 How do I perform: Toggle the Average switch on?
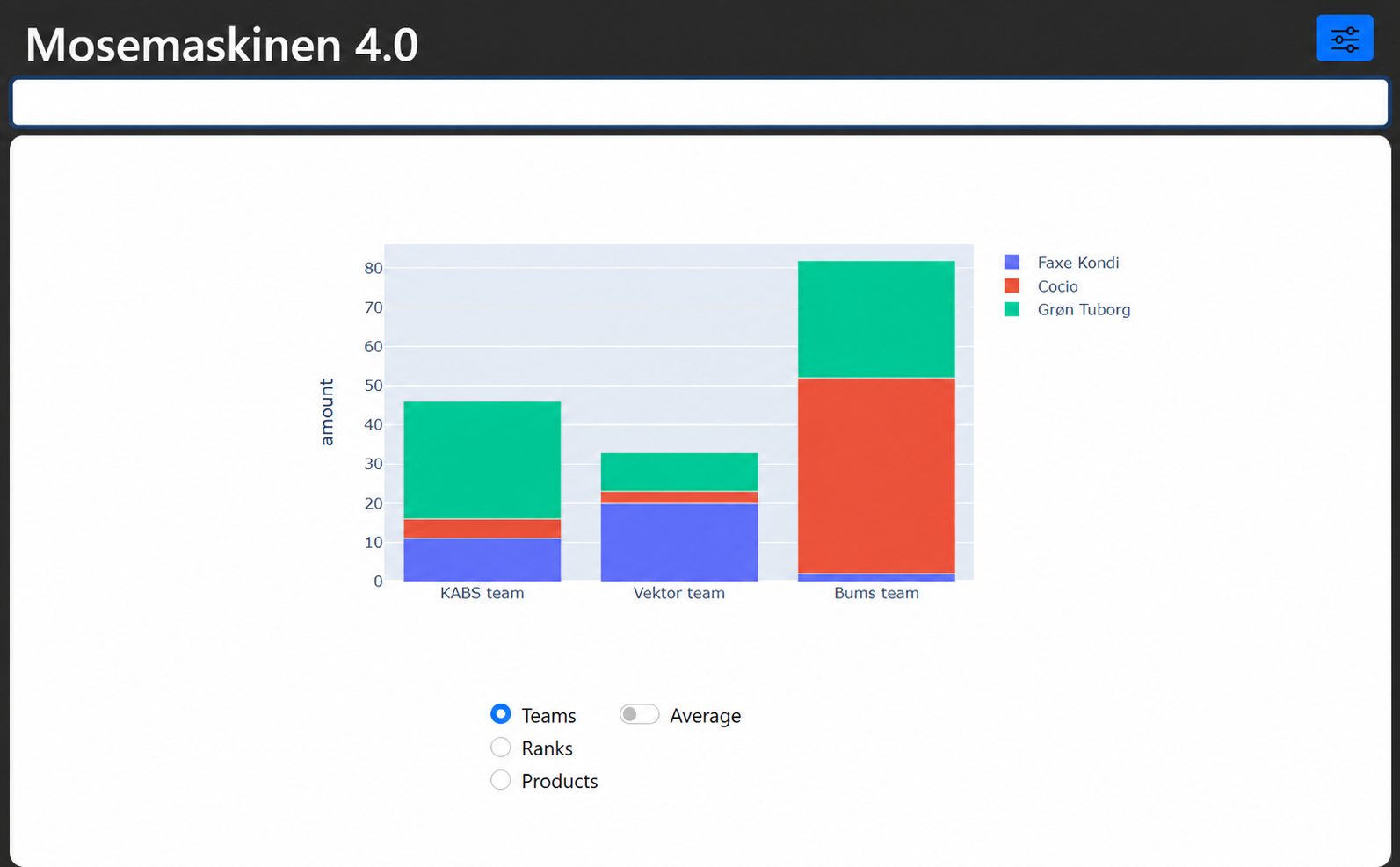(x=639, y=714)
